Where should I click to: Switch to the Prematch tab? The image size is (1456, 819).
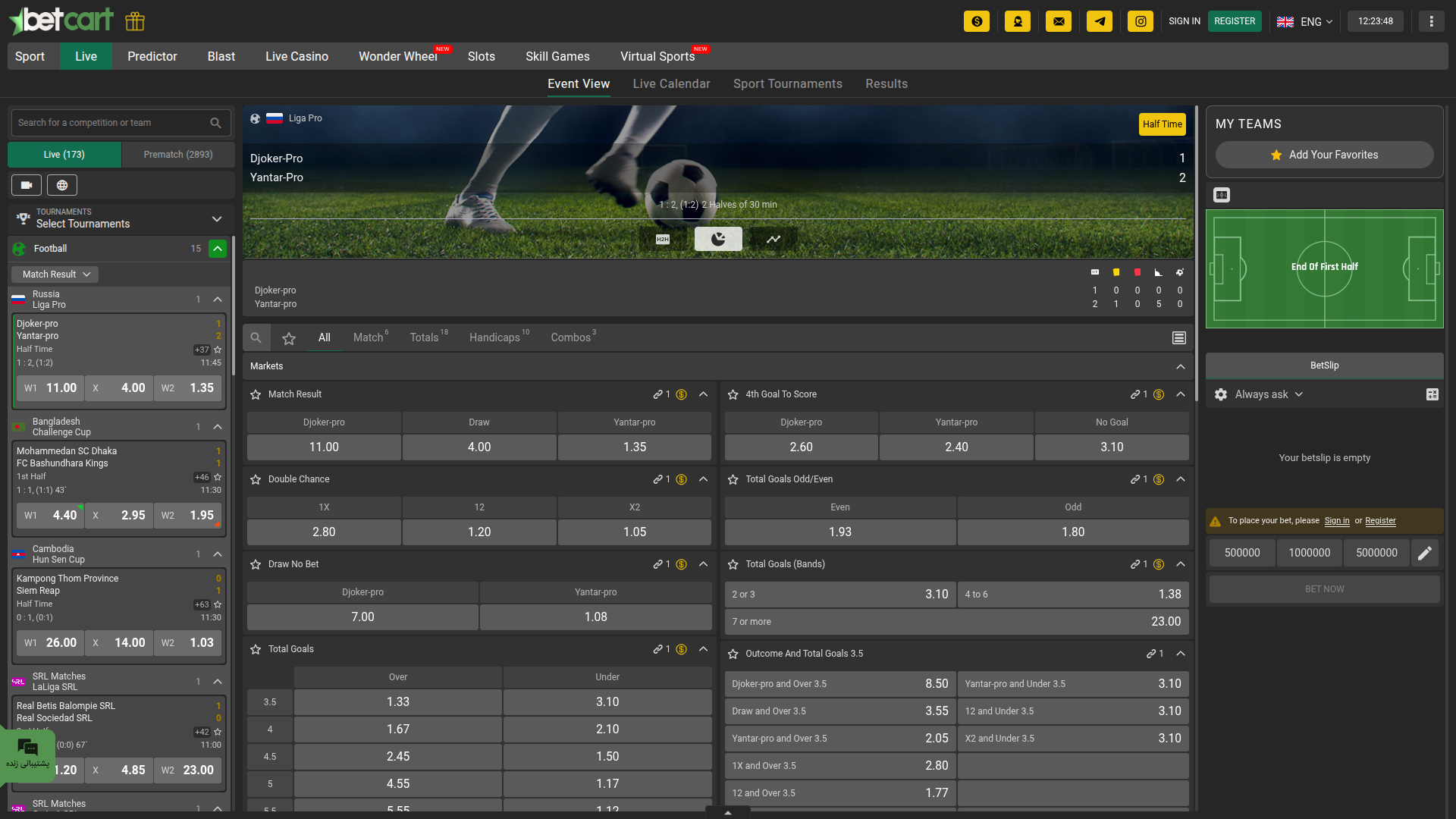177,155
